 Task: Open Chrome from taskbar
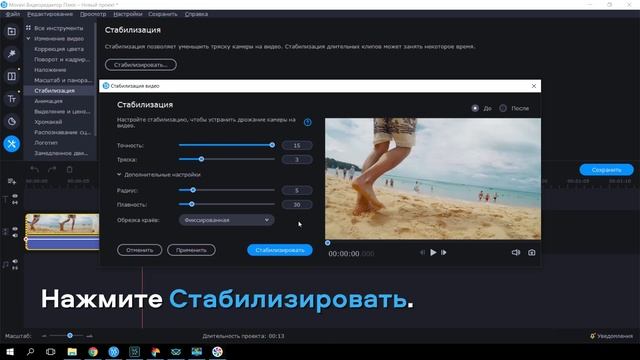click(x=93, y=351)
